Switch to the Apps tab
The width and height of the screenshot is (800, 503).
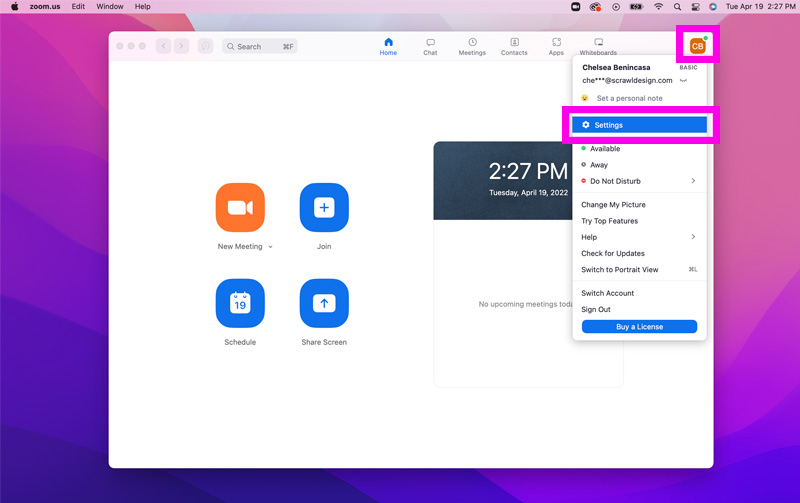(x=556, y=46)
